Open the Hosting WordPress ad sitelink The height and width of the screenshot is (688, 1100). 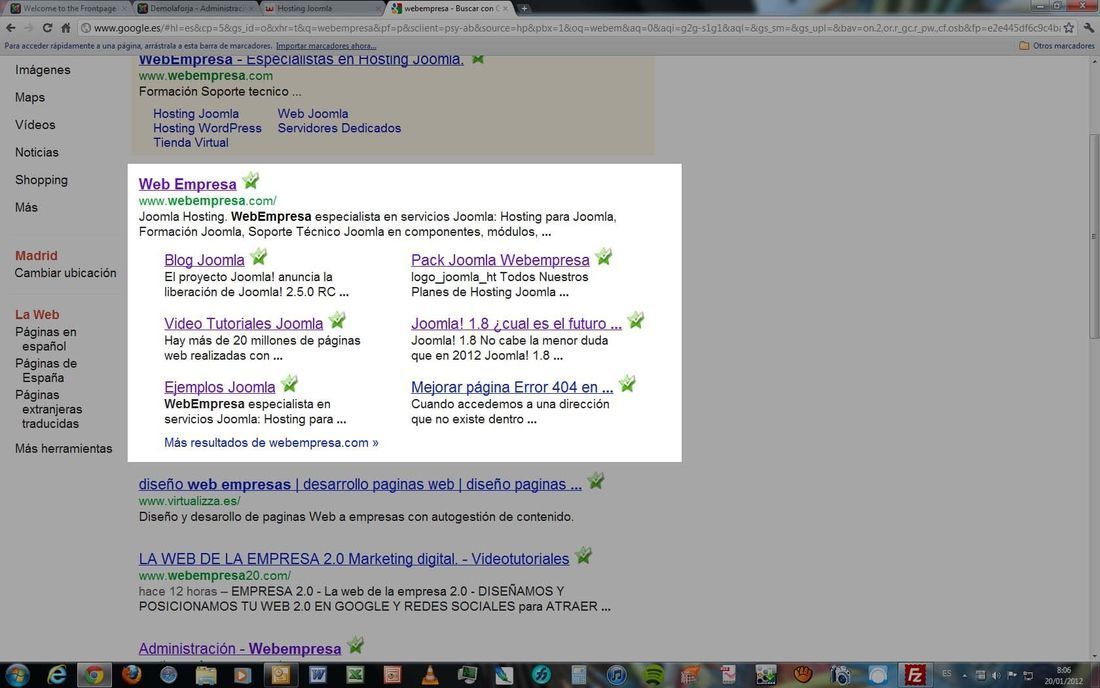click(x=207, y=128)
